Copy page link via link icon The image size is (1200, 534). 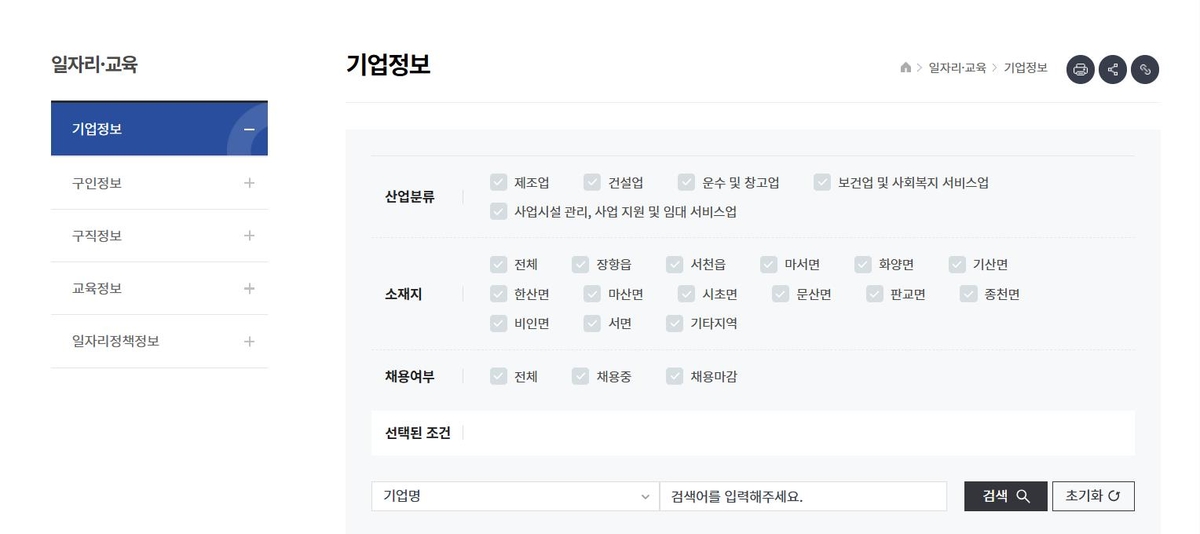point(1145,69)
